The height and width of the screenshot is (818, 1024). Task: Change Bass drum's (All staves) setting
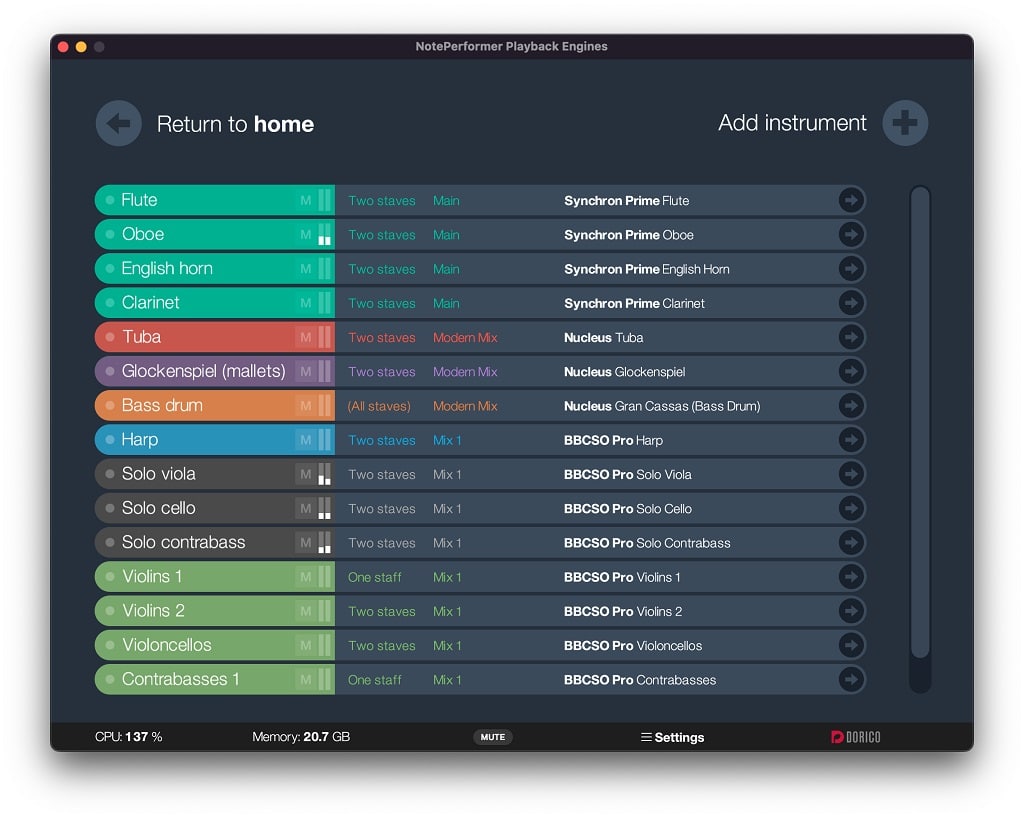[379, 406]
